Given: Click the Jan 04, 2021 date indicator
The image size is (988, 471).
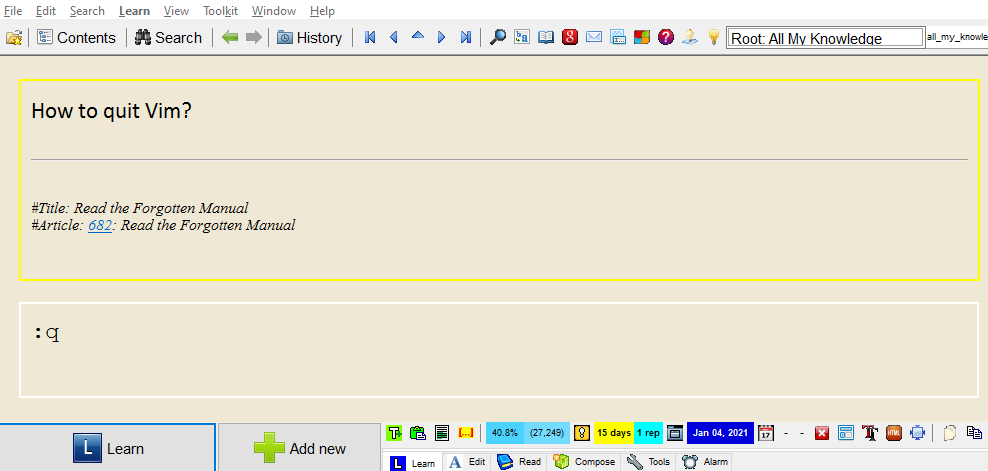Looking at the screenshot, I should pyautogui.click(x=720, y=433).
